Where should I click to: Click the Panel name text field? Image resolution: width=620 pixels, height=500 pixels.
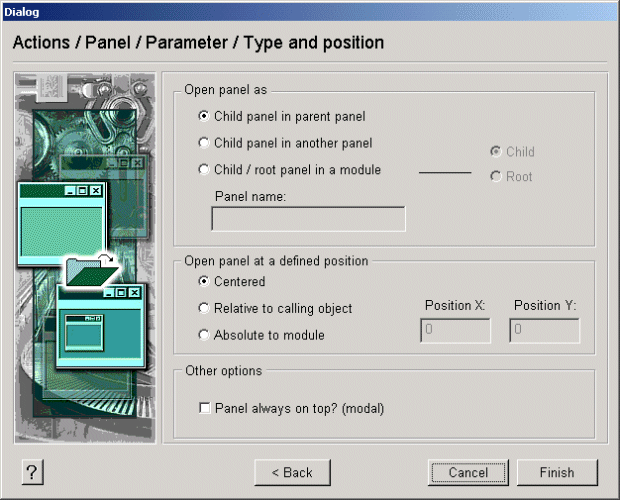pyautogui.click(x=308, y=219)
